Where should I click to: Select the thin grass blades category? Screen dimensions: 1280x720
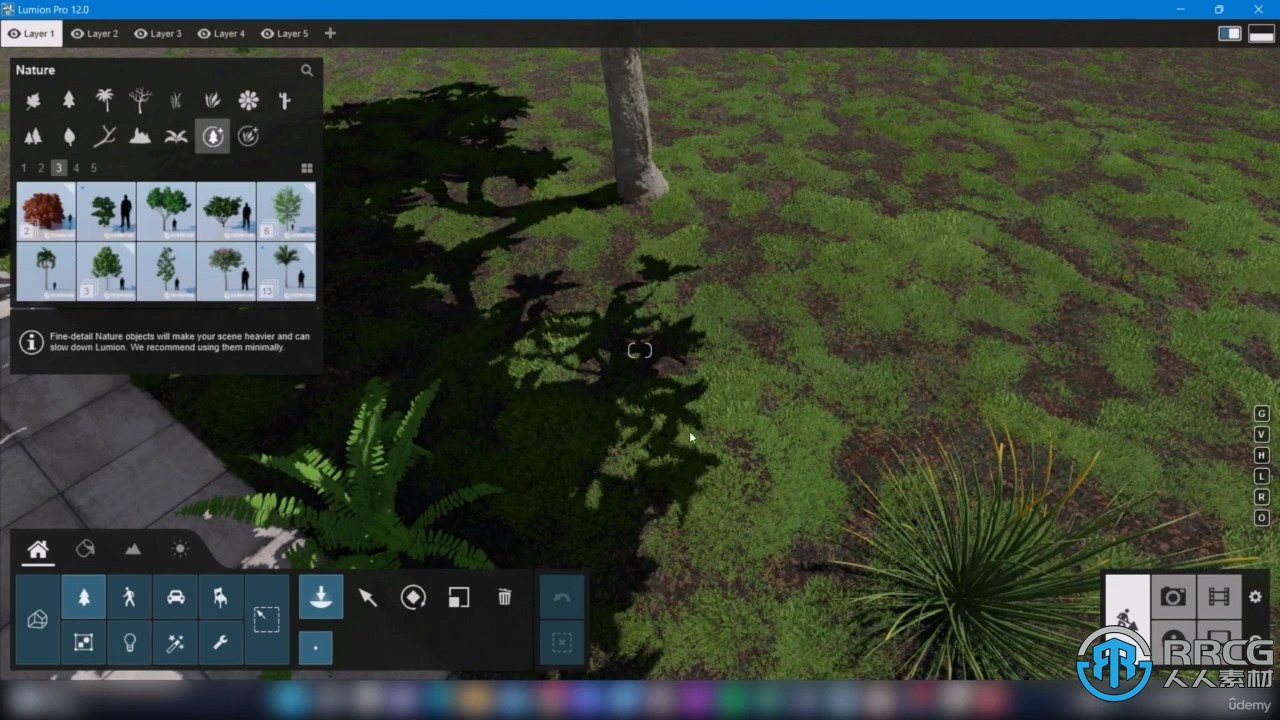tap(176, 100)
